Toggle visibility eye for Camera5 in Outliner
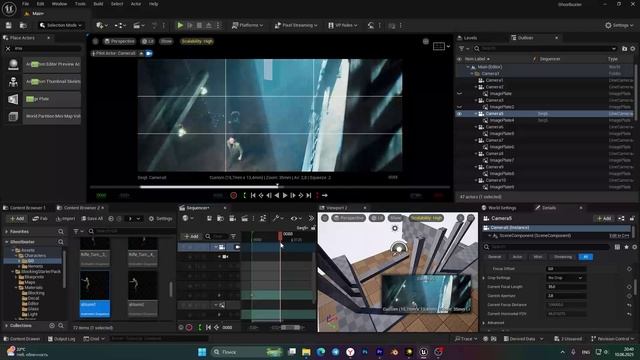640x360 pixels. click(460, 114)
